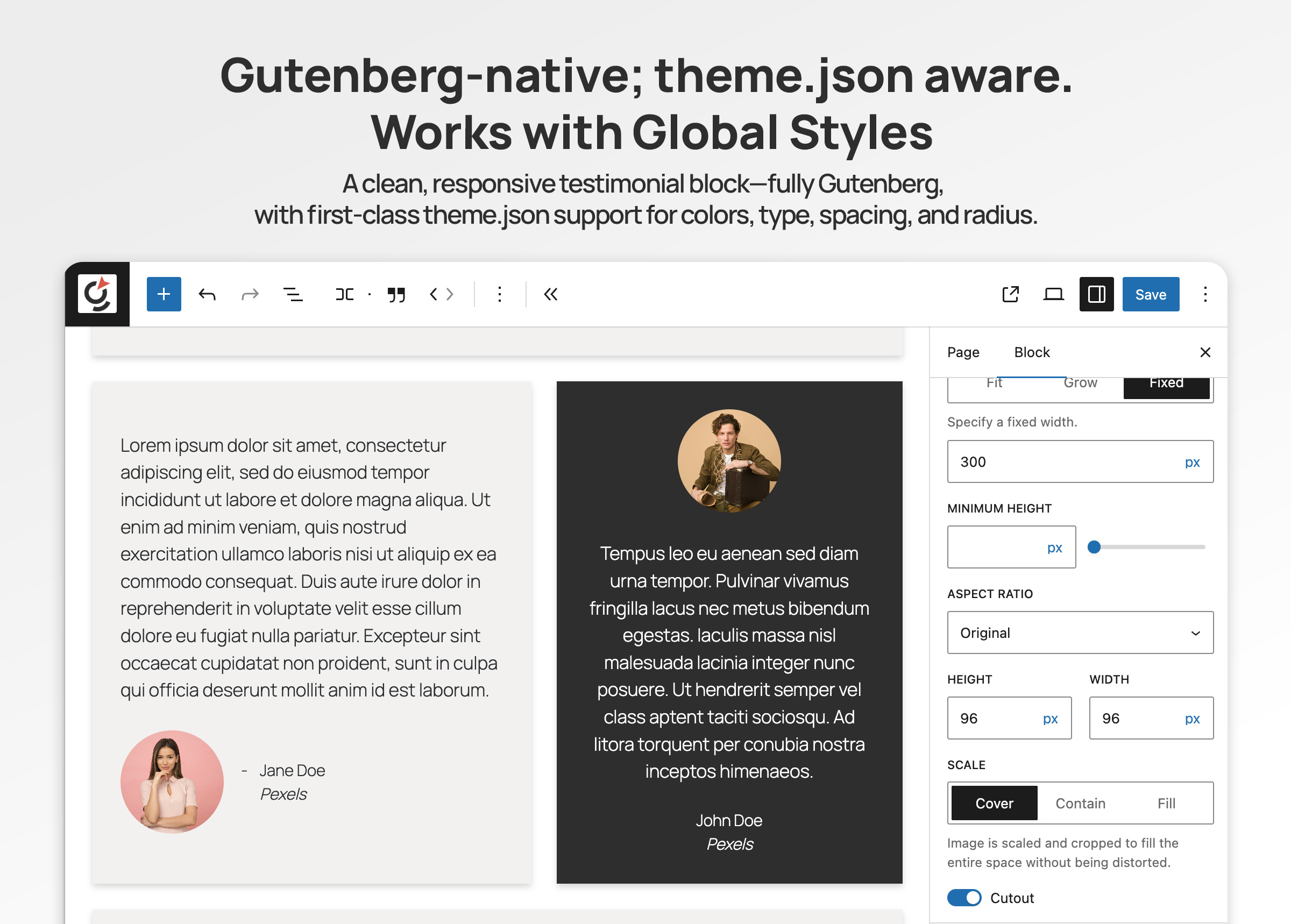Select the Quote block icon in the toolbar
This screenshot has width=1291, height=924.
click(396, 294)
